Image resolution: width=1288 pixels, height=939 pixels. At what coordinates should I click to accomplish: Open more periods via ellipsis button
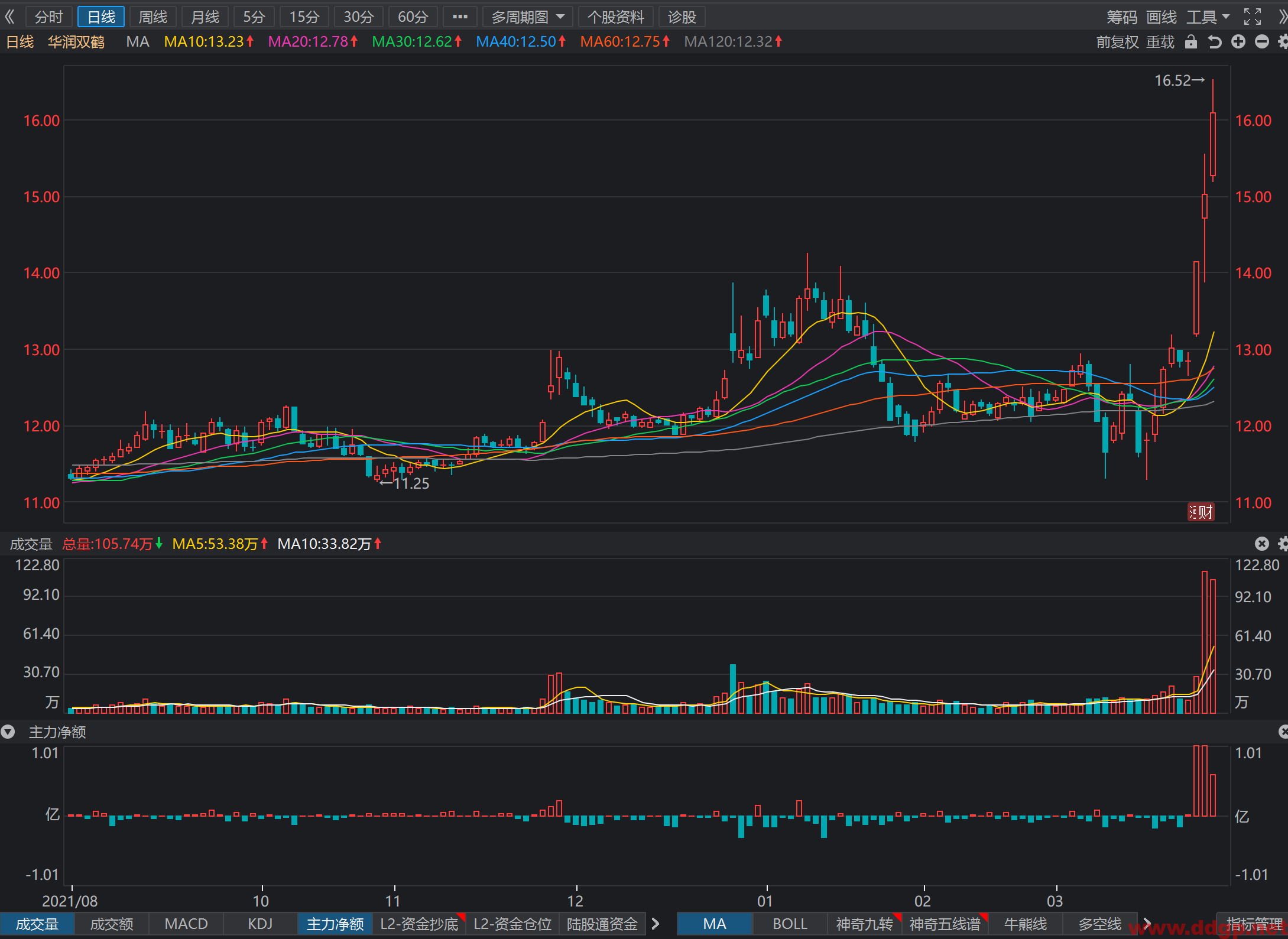[x=460, y=17]
